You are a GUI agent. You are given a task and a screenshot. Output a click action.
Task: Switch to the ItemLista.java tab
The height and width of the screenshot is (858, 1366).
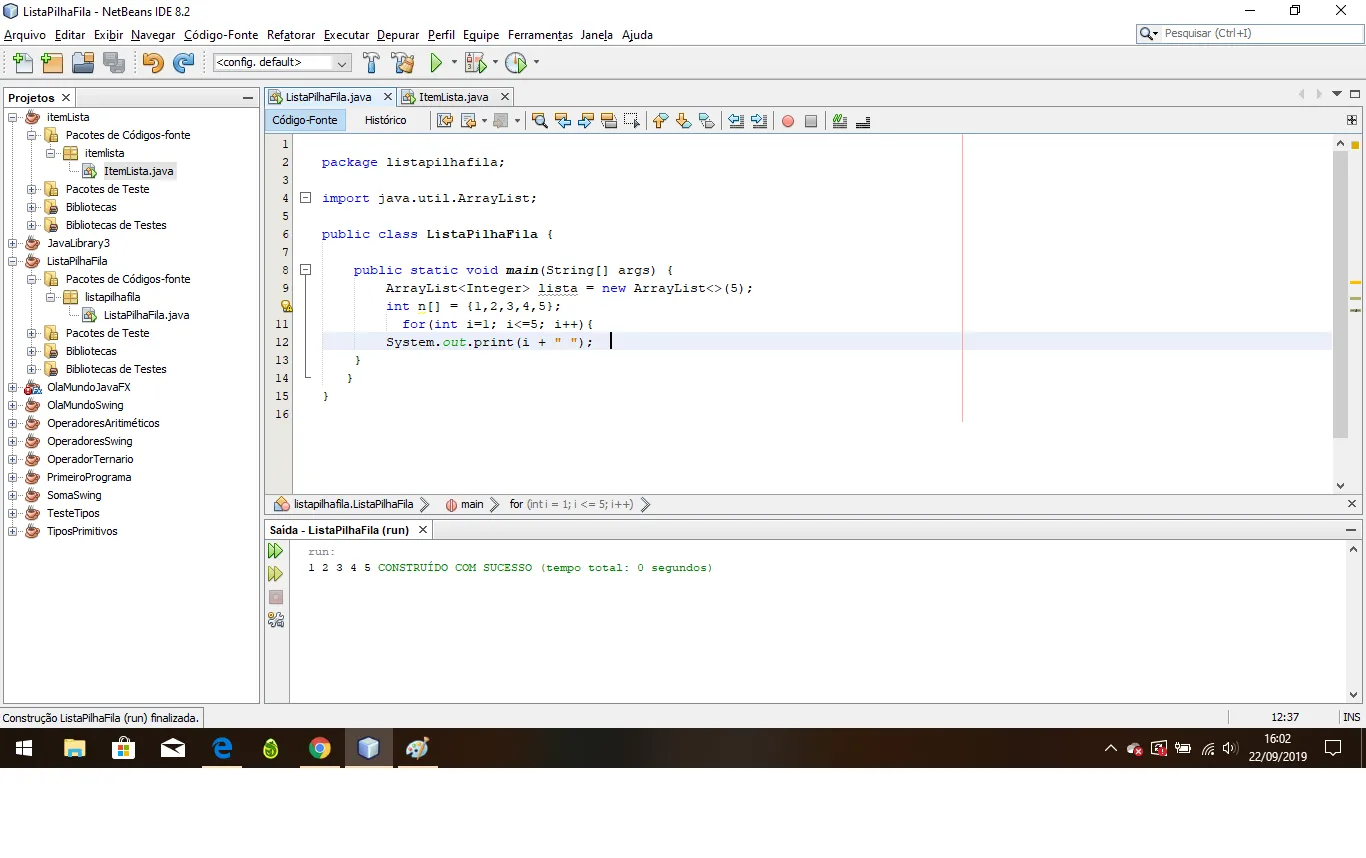452,97
